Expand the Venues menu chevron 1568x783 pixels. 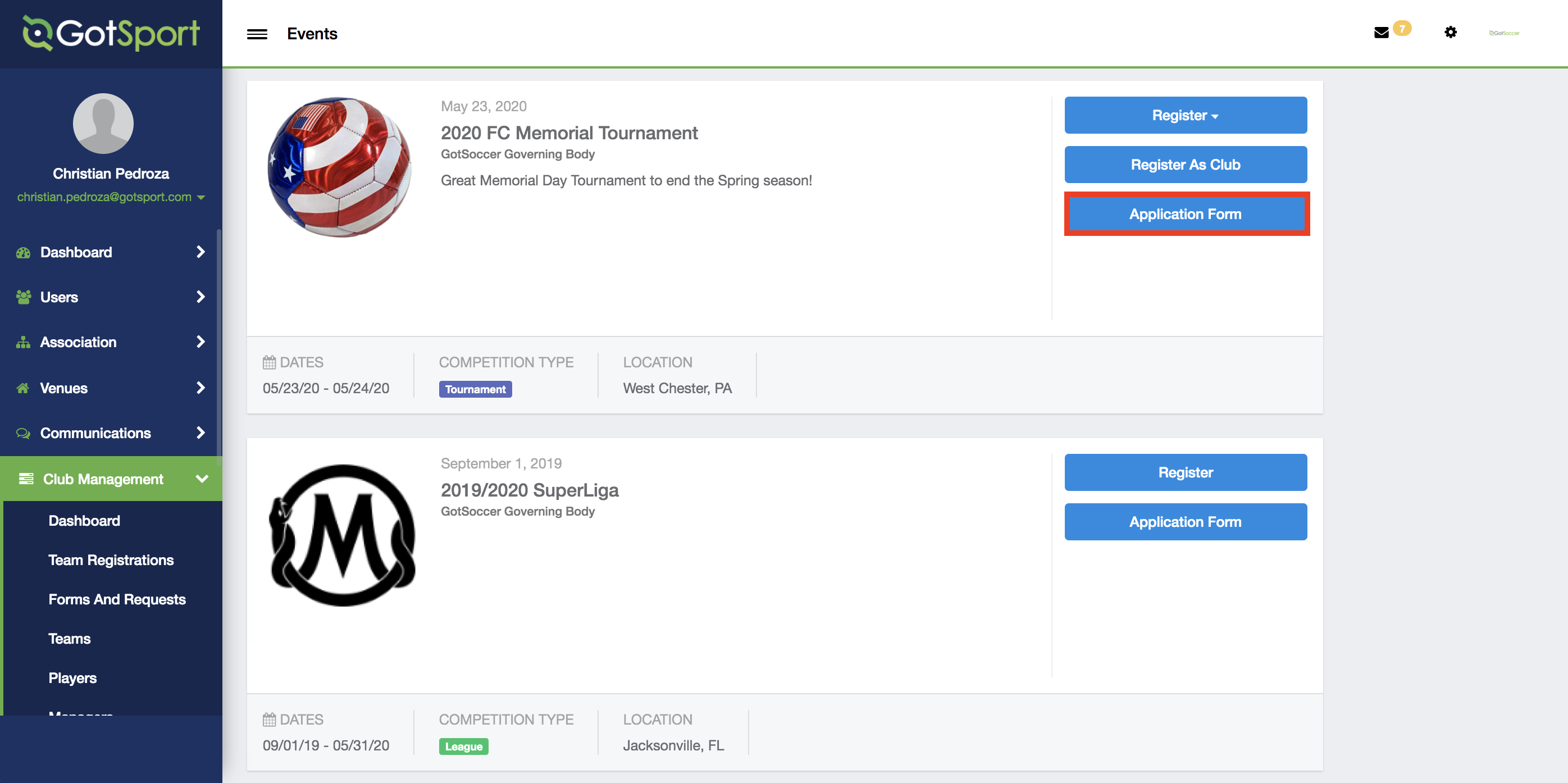[200, 387]
